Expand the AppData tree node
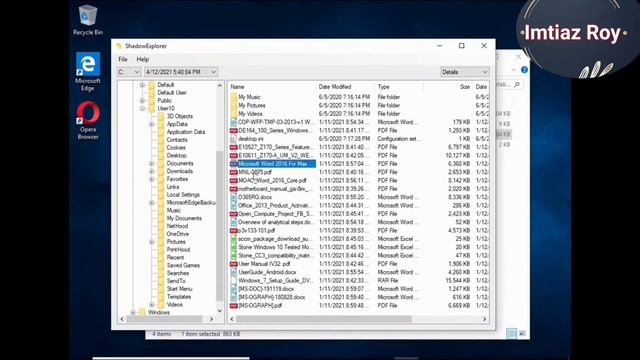This screenshot has width=640, height=360. pyautogui.click(x=151, y=124)
